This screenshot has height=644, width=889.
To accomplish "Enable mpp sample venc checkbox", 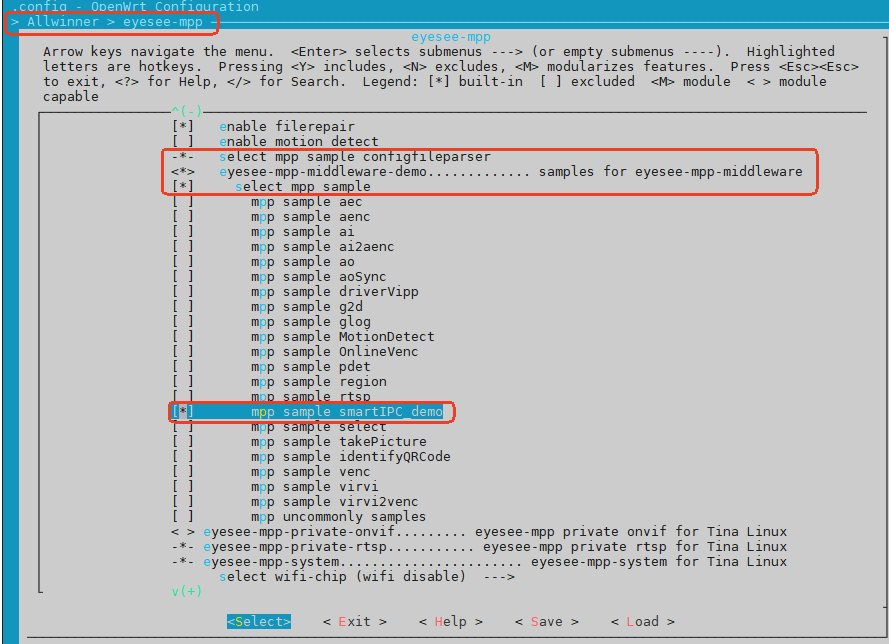I will pyautogui.click(x=183, y=472).
